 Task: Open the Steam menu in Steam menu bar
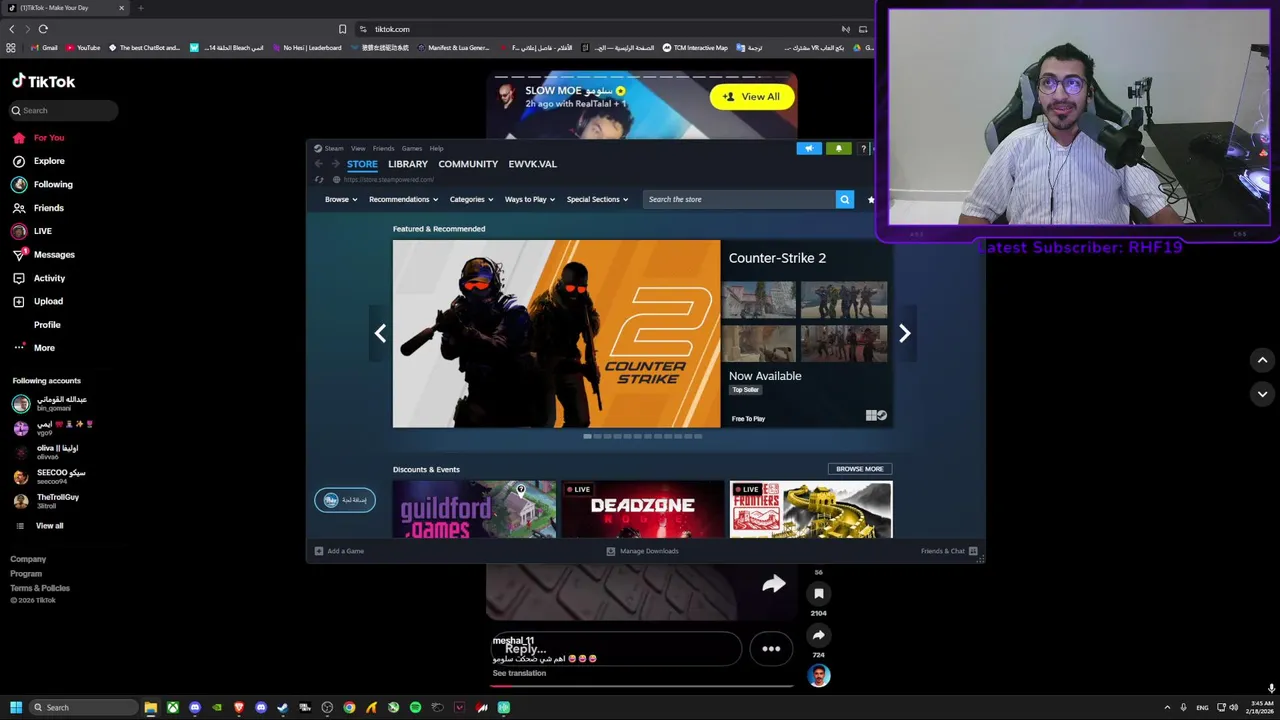click(x=334, y=148)
